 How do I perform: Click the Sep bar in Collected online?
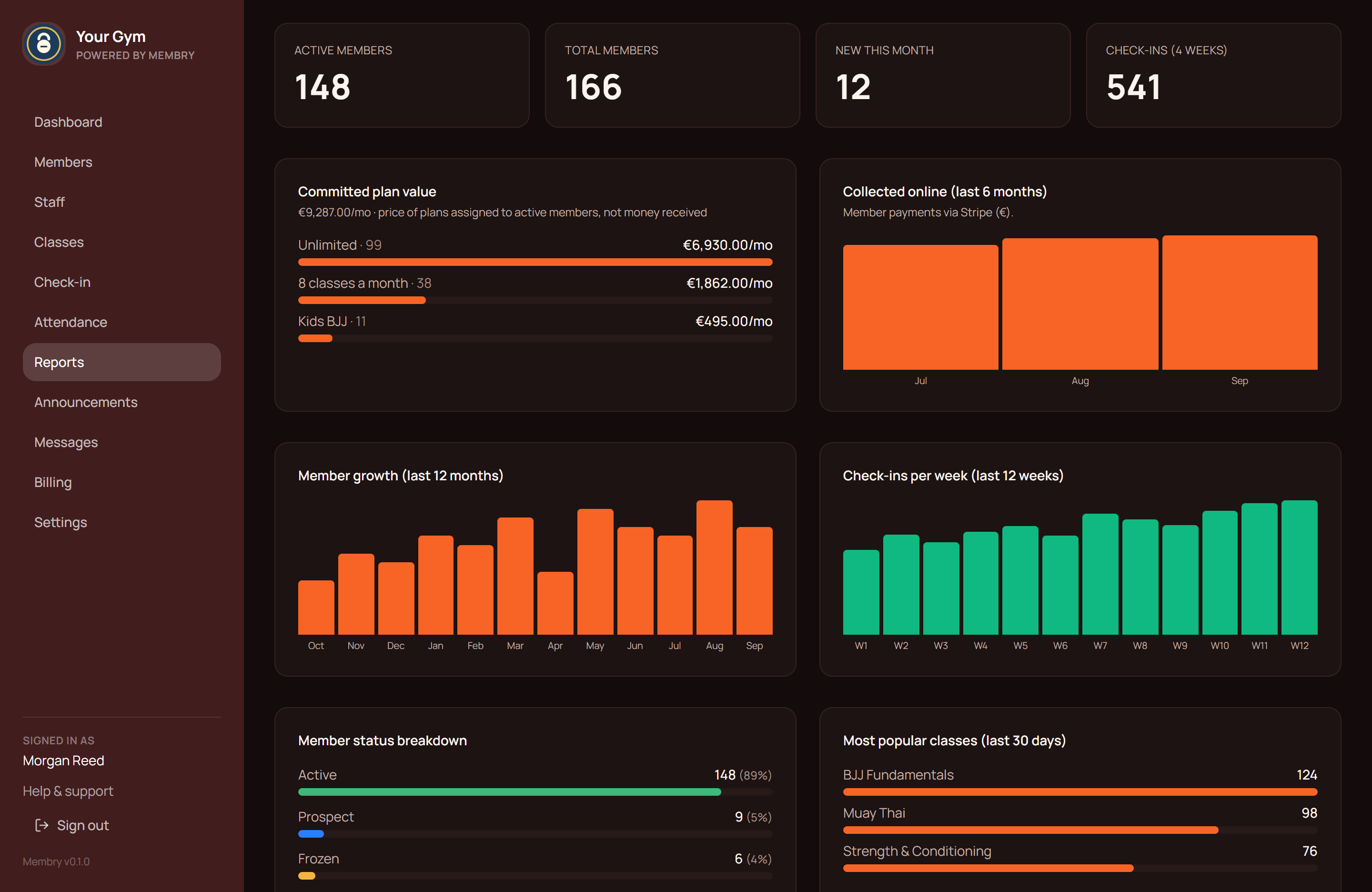click(x=1240, y=303)
